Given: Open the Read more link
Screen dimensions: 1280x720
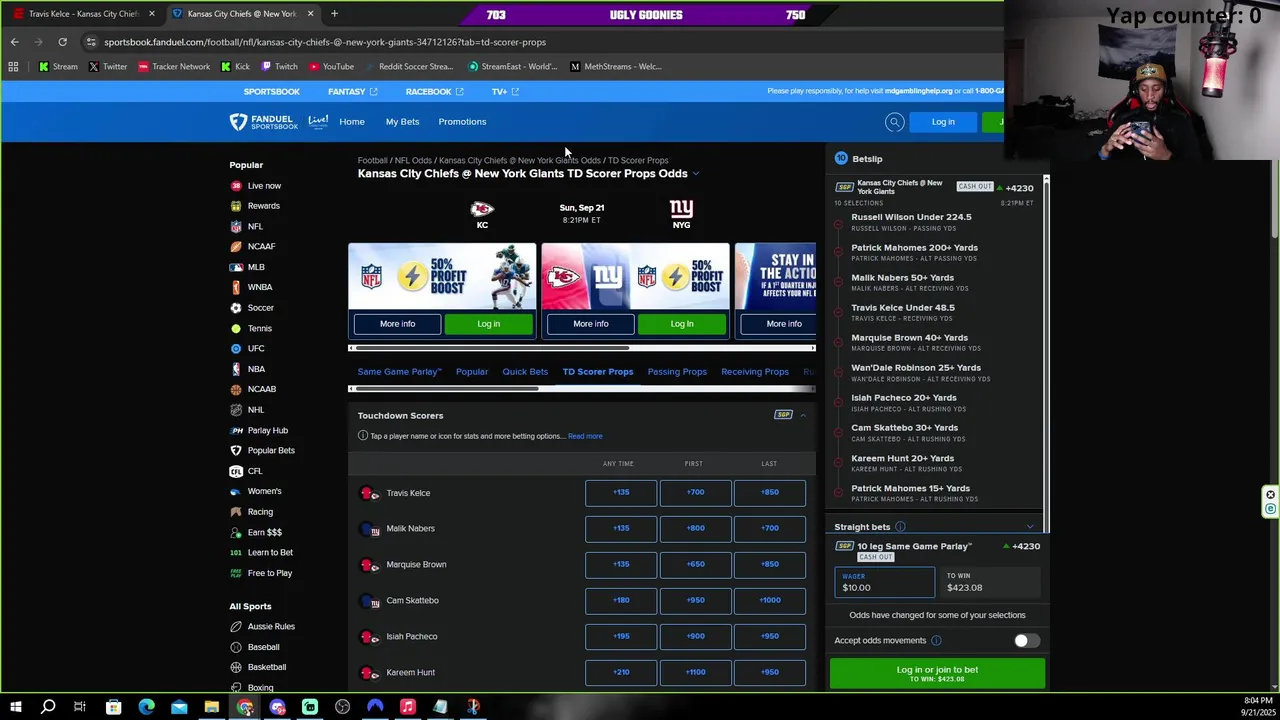Looking at the screenshot, I should point(585,437).
